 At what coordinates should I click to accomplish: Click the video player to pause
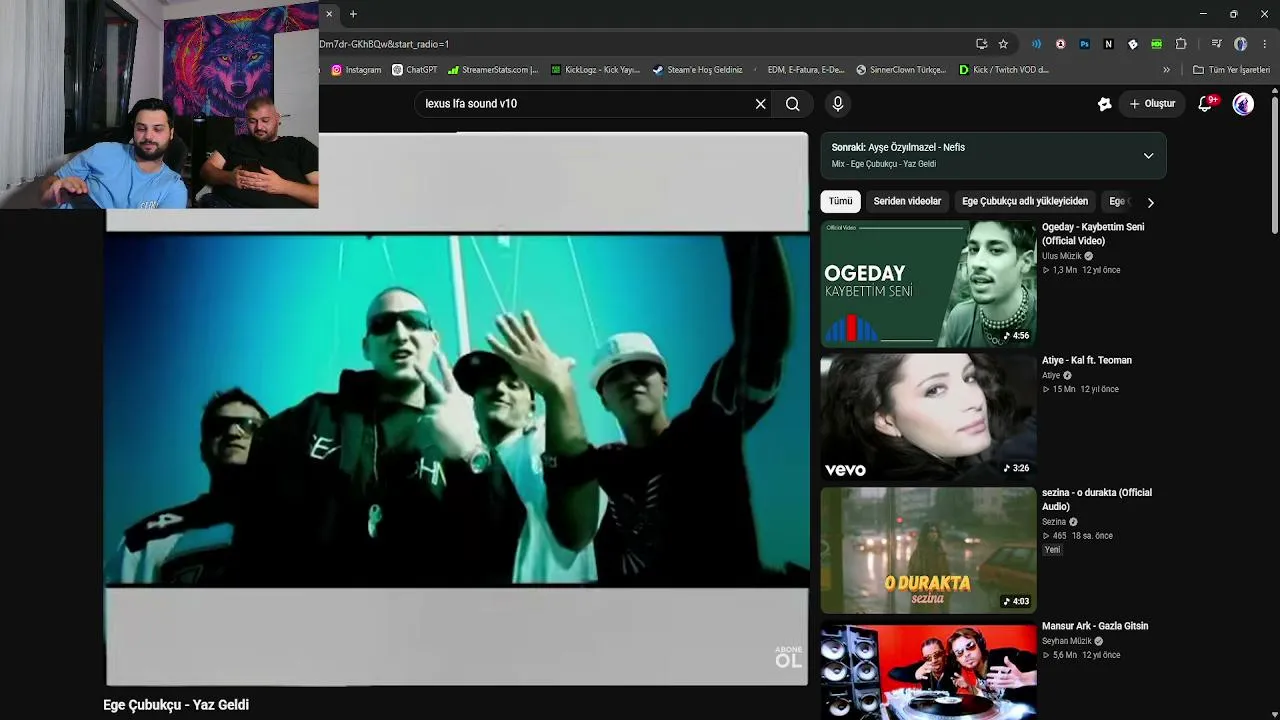click(x=457, y=409)
